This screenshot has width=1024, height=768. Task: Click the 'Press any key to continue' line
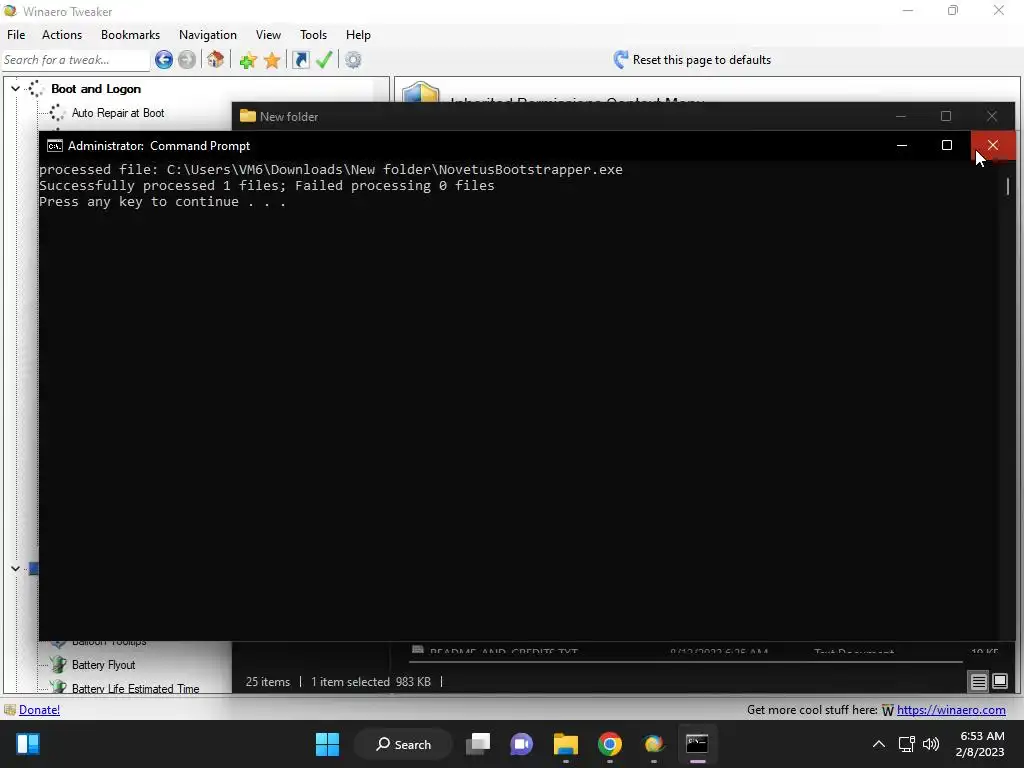tap(163, 202)
